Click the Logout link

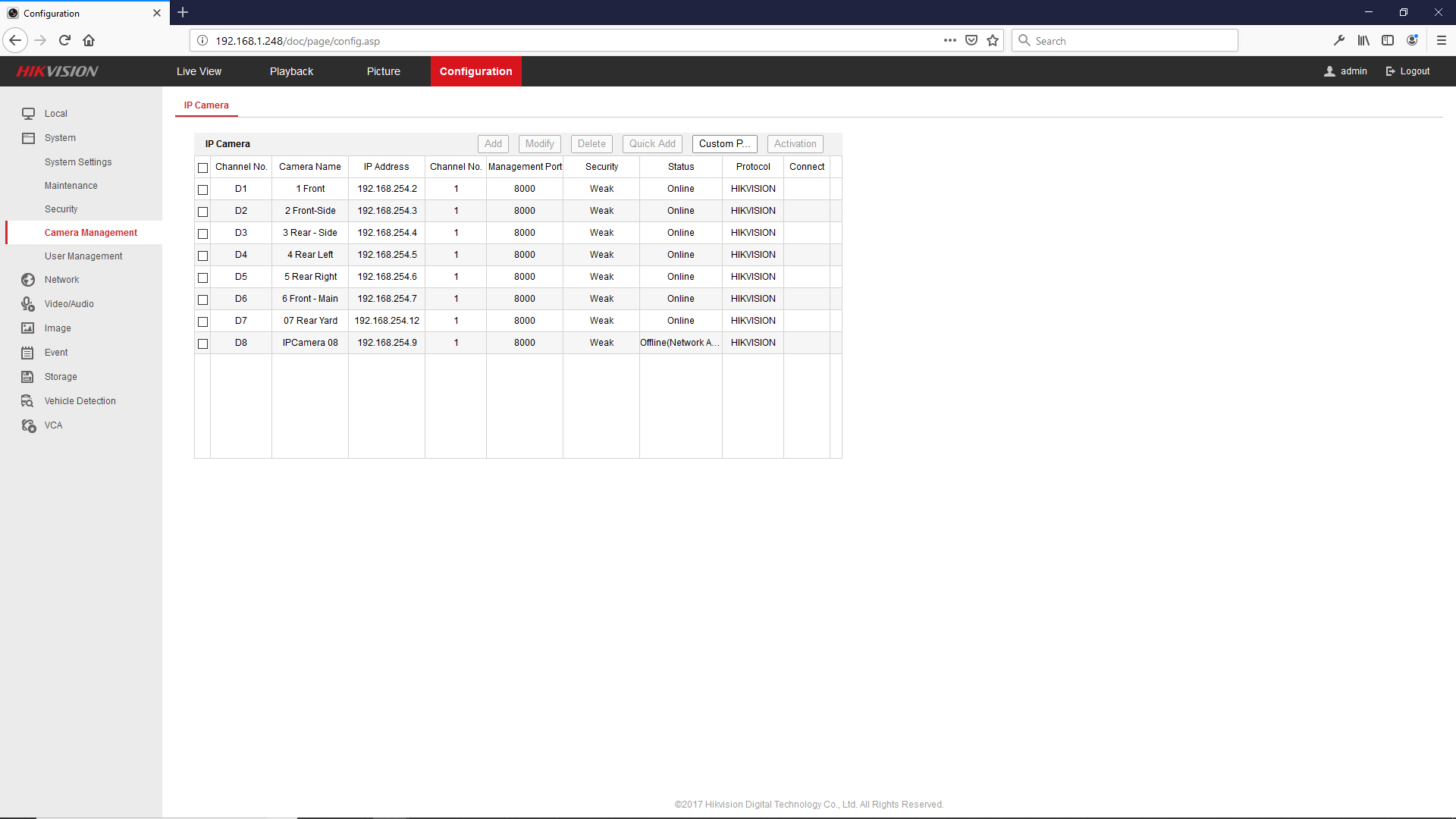point(1408,71)
